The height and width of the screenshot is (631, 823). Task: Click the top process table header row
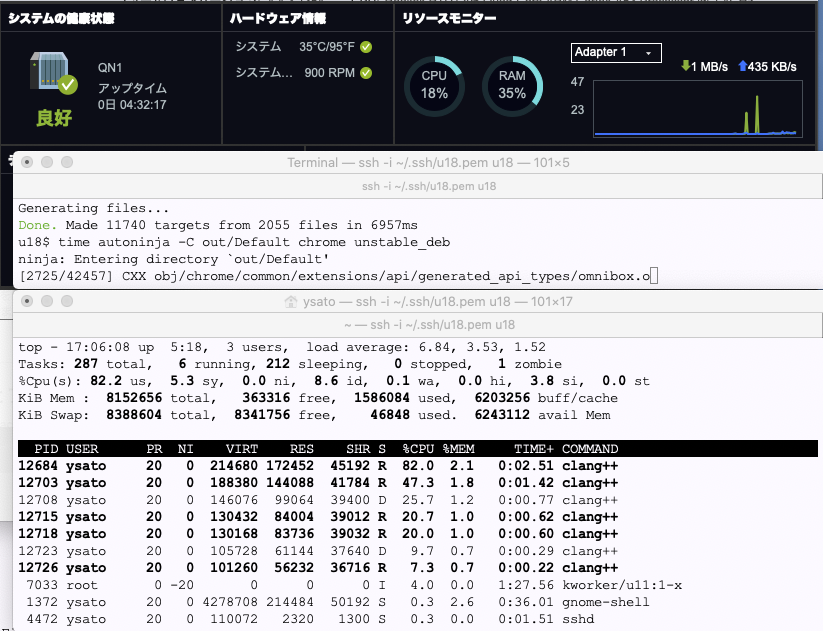coord(328,449)
